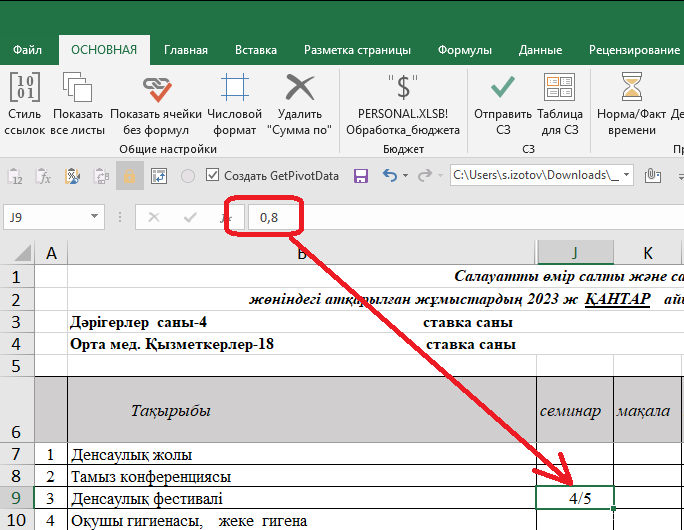Viewport: 684px width, 530px height.
Task: Click Норма/Факт времени hourglass icon
Action: [x=632, y=86]
